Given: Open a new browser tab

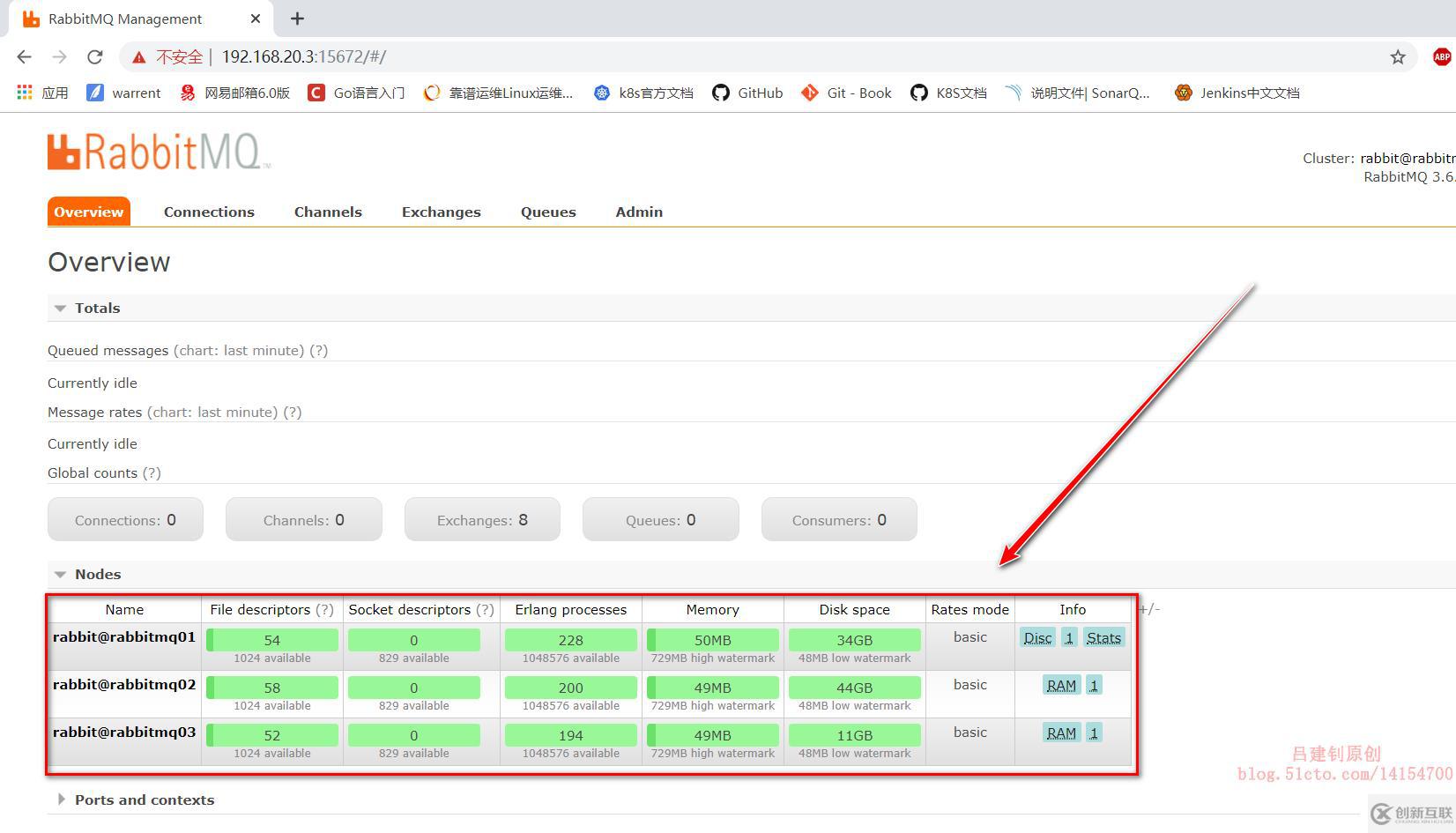Looking at the screenshot, I should [297, 19].
